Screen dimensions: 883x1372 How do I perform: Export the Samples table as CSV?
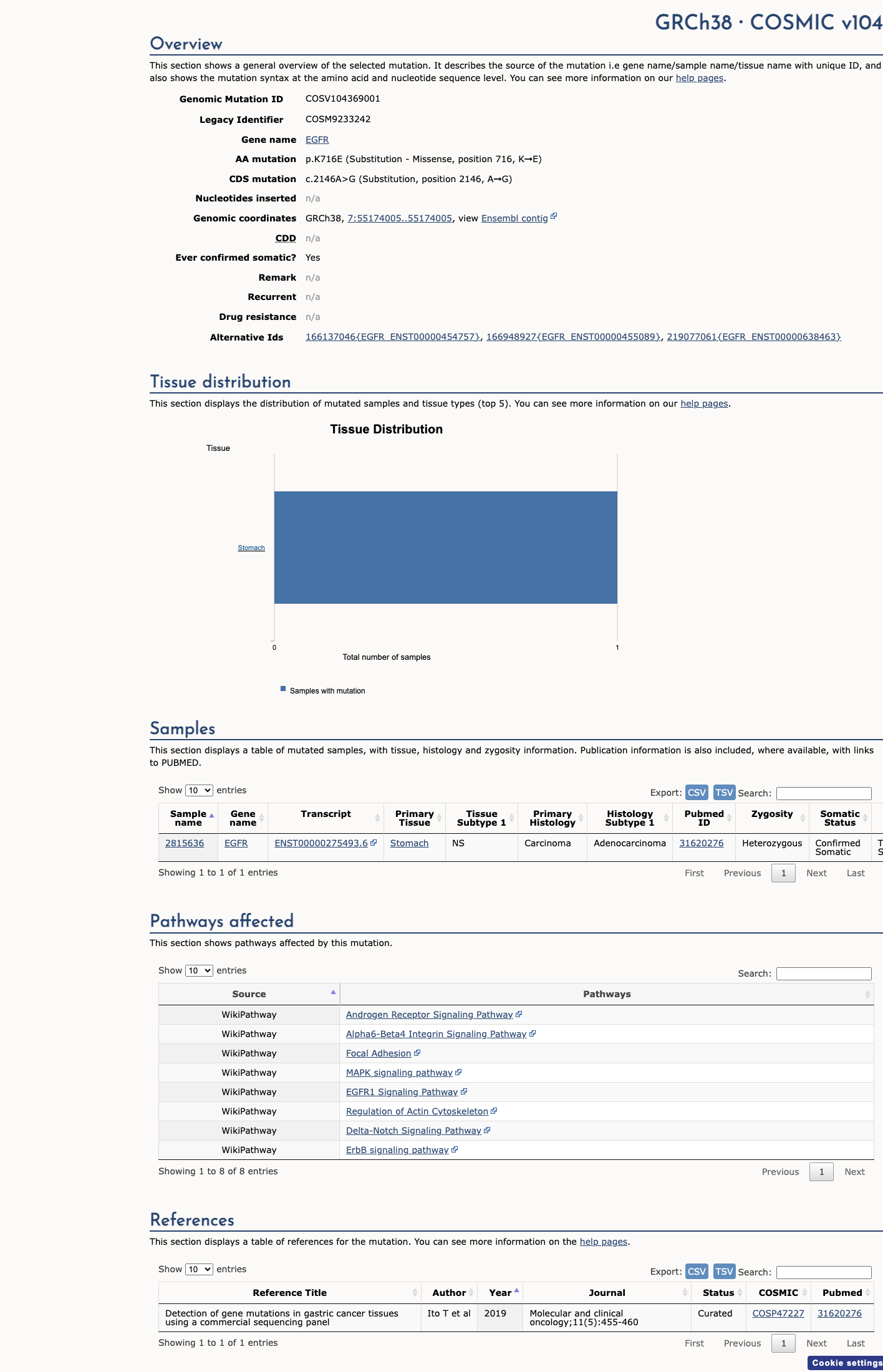697,792
